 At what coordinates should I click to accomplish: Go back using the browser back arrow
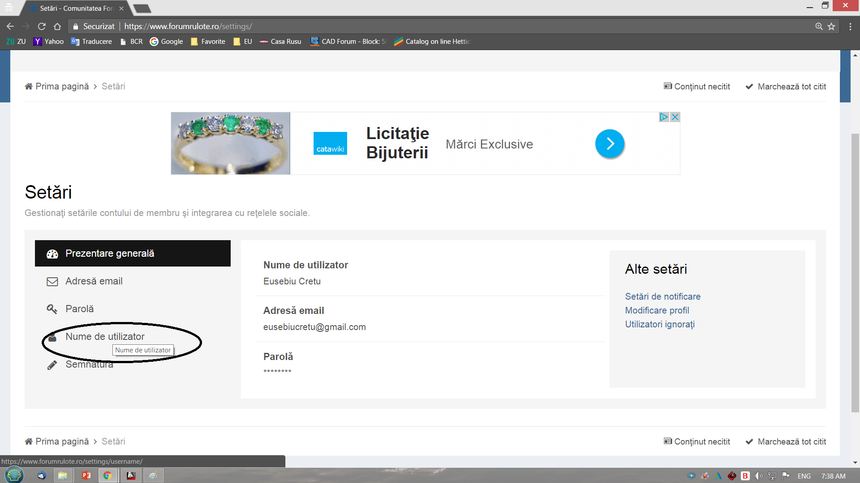(10, 26)
